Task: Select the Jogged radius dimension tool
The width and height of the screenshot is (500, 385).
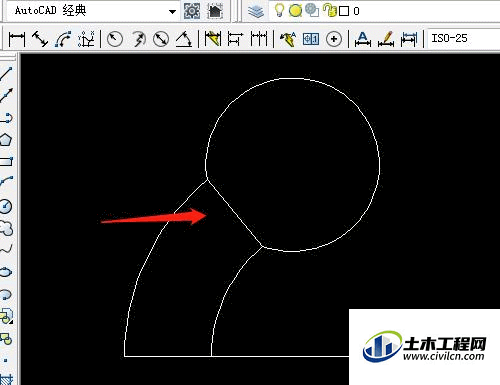Action: point(138,39)
